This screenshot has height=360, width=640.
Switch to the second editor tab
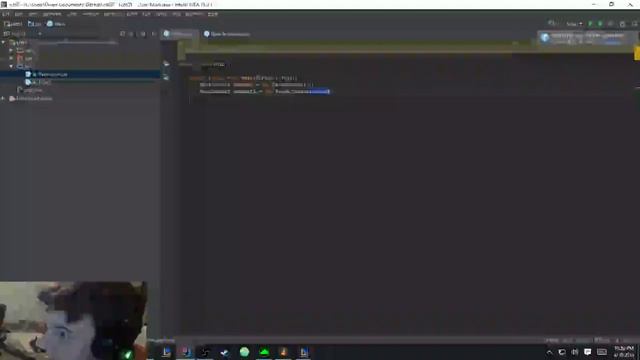click(227, 34)
